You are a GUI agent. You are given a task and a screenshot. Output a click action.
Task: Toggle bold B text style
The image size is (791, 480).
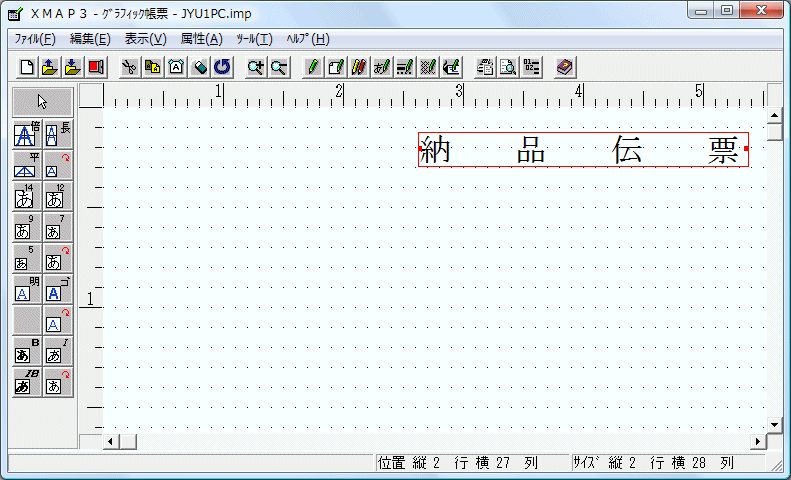[27, 351]
